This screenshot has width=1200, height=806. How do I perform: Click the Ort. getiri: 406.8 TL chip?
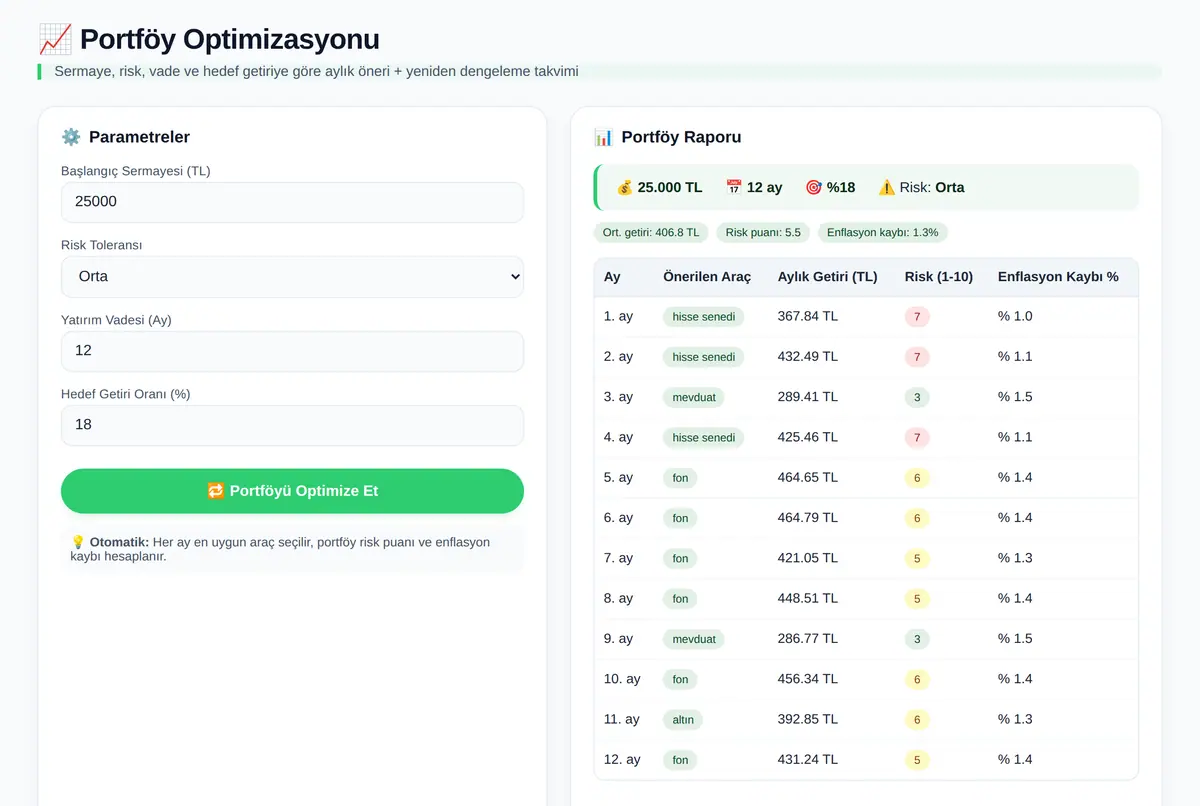[x=651, y=232]
